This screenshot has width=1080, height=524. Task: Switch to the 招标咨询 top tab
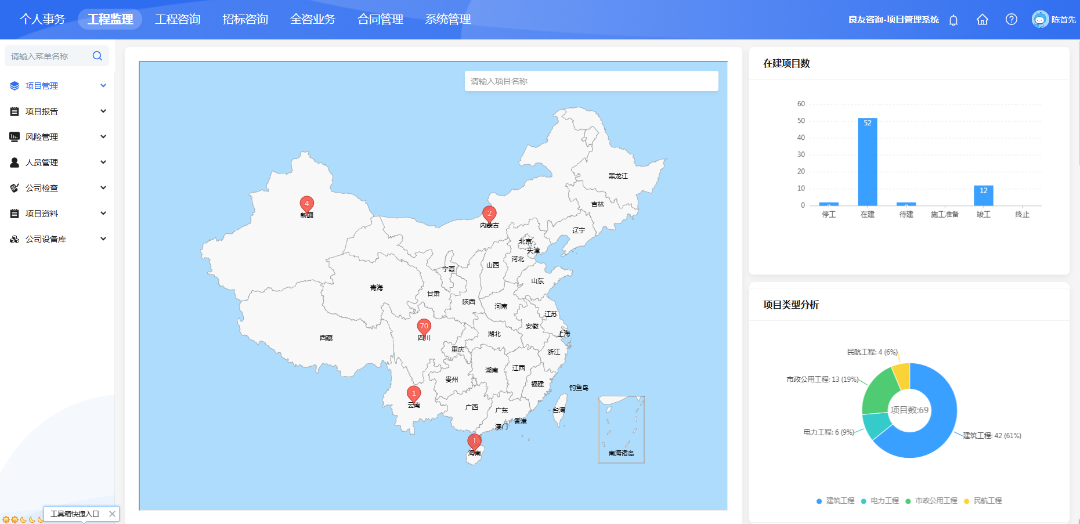(245, 19)
